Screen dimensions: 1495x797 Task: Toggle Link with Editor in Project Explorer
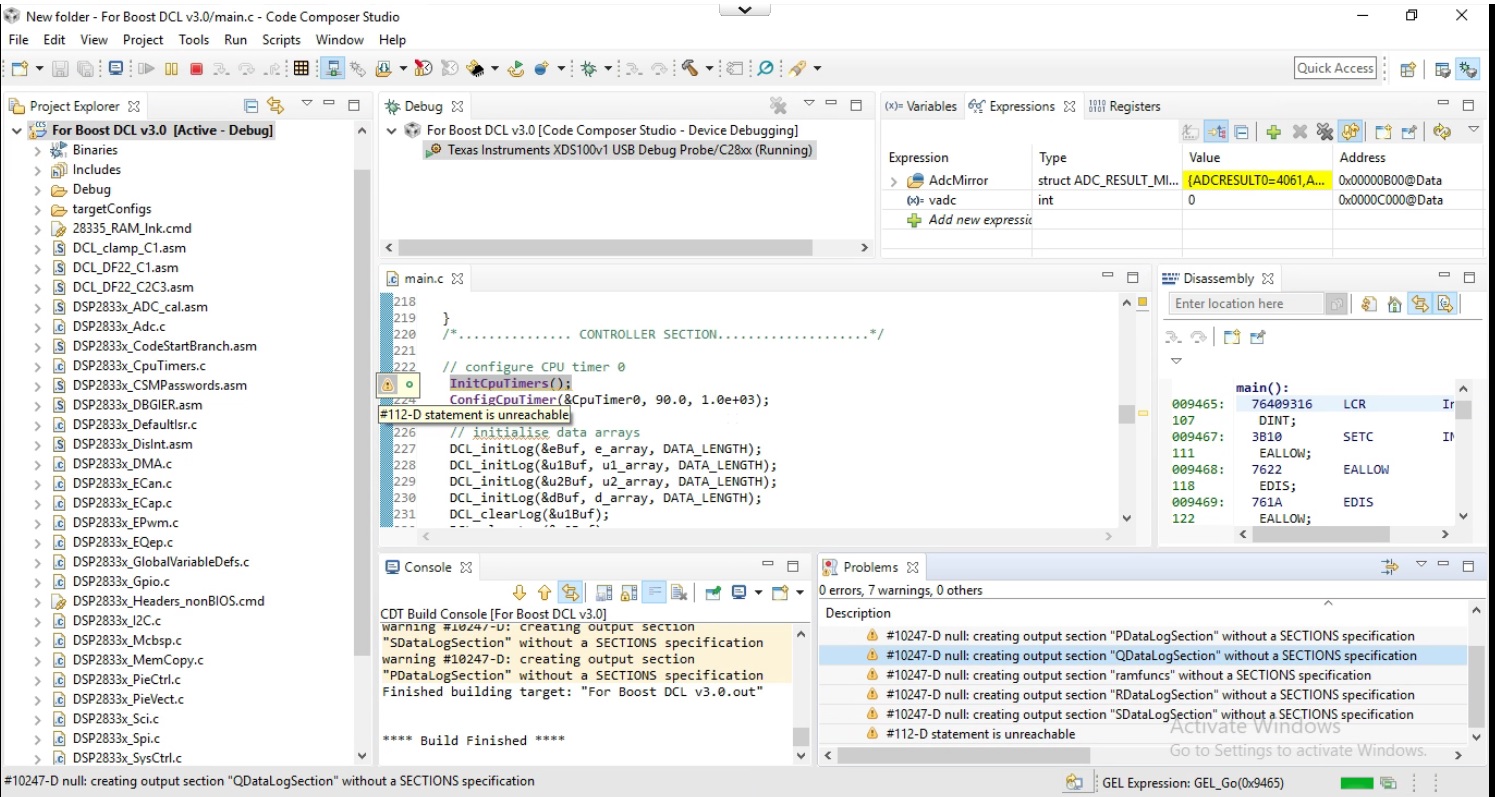click(x=276, y=105)
